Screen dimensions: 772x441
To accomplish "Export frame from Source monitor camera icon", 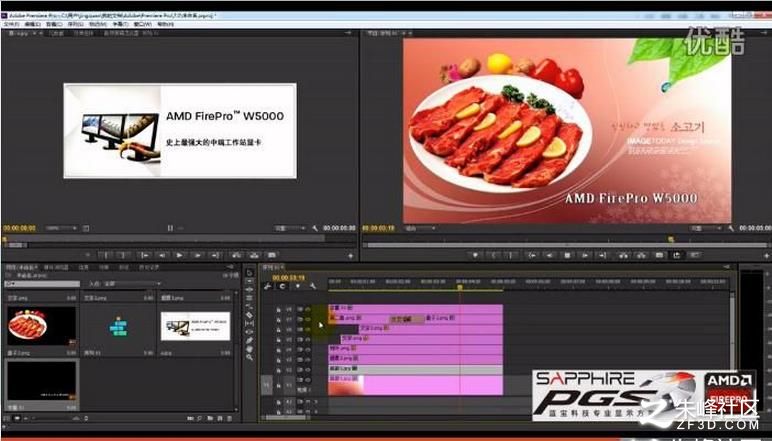I will click(271, 255).
